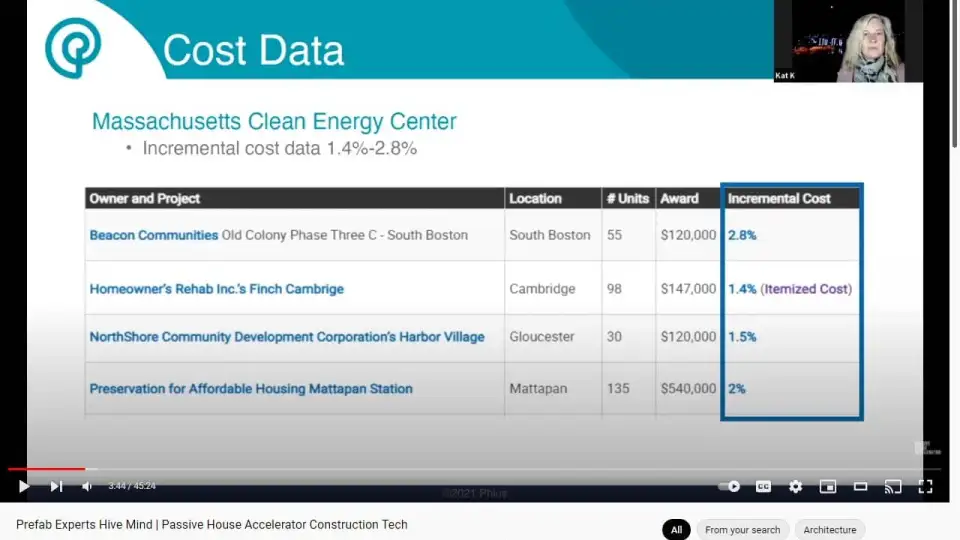The image size is (960, 540).
Task: Enable theater mode view
Action: [x=860, y=486]
